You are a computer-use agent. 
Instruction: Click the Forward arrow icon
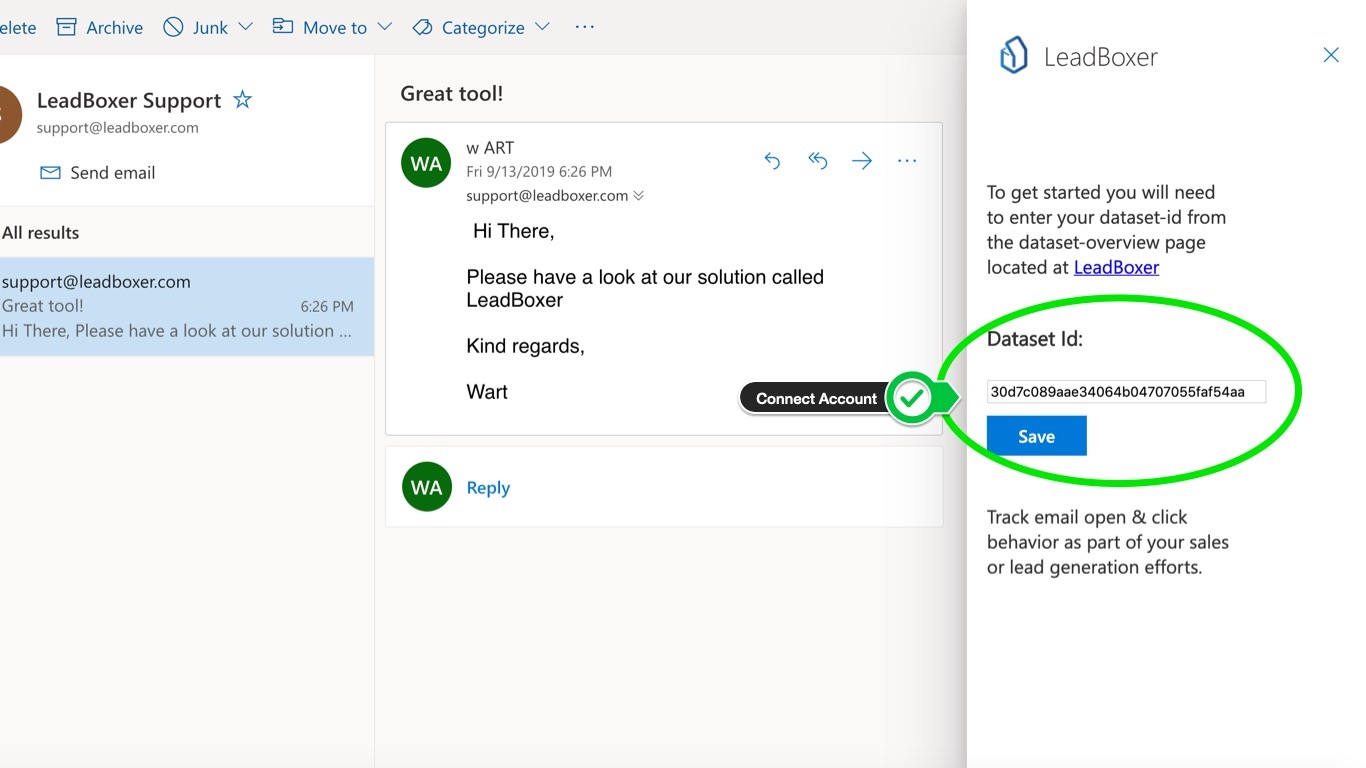click(862, 160)
